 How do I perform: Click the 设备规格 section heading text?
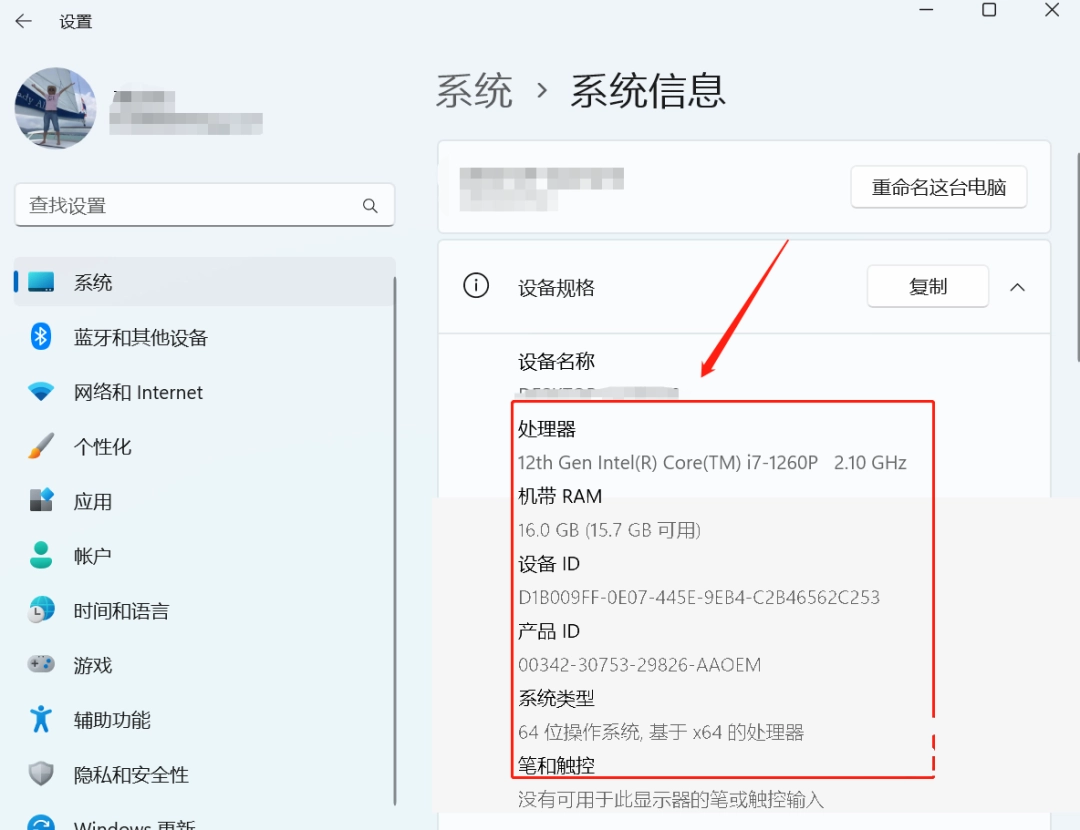pos(556,287)
